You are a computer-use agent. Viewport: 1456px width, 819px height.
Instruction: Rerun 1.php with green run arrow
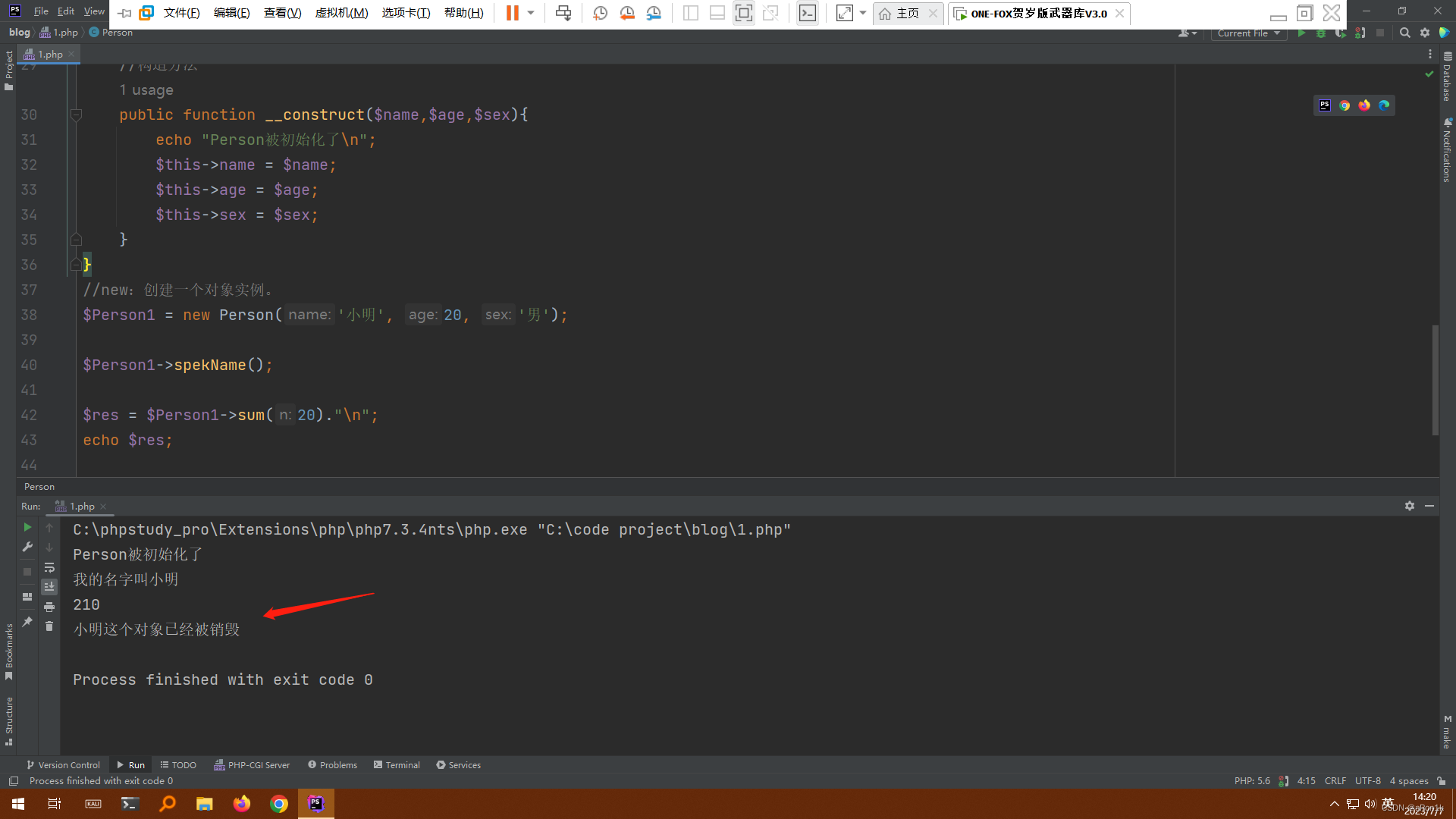(27, 527)
